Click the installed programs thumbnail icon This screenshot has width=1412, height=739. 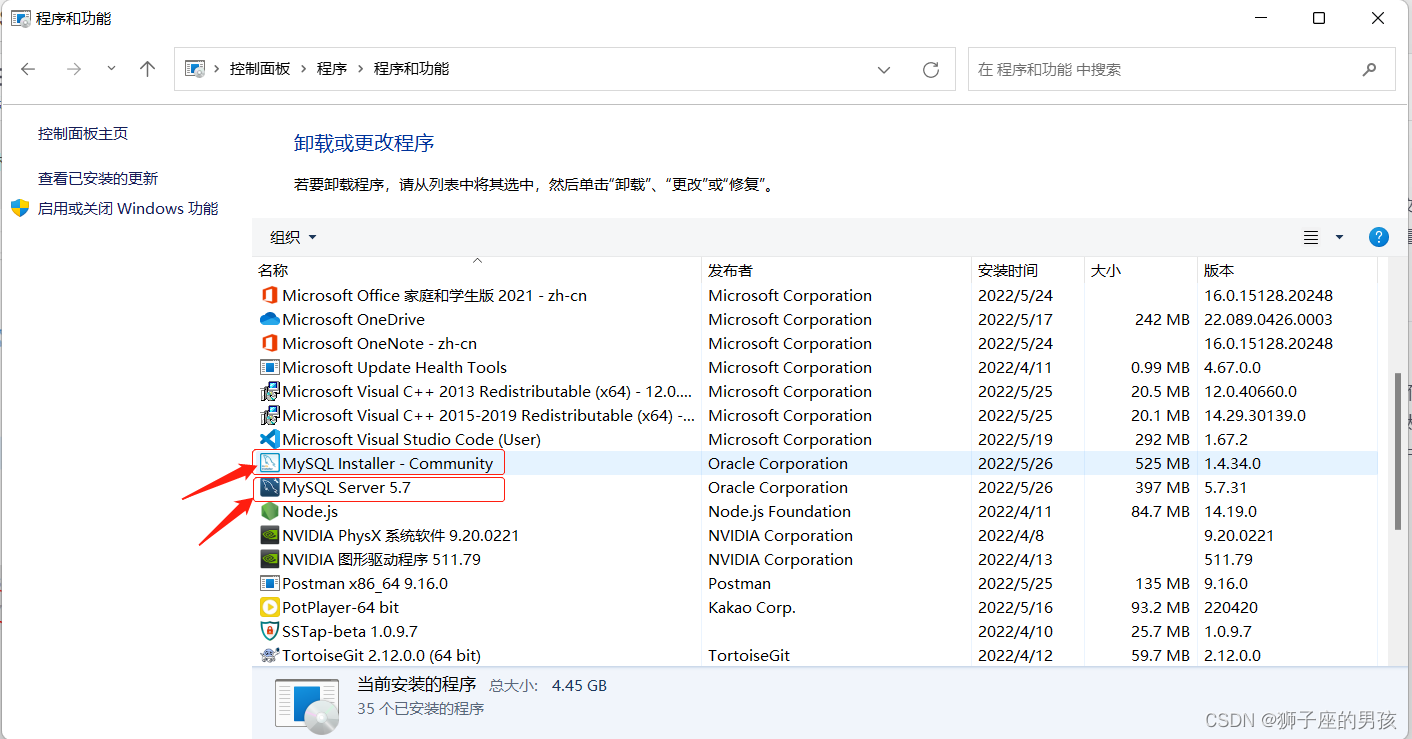(x=307, y=704)
